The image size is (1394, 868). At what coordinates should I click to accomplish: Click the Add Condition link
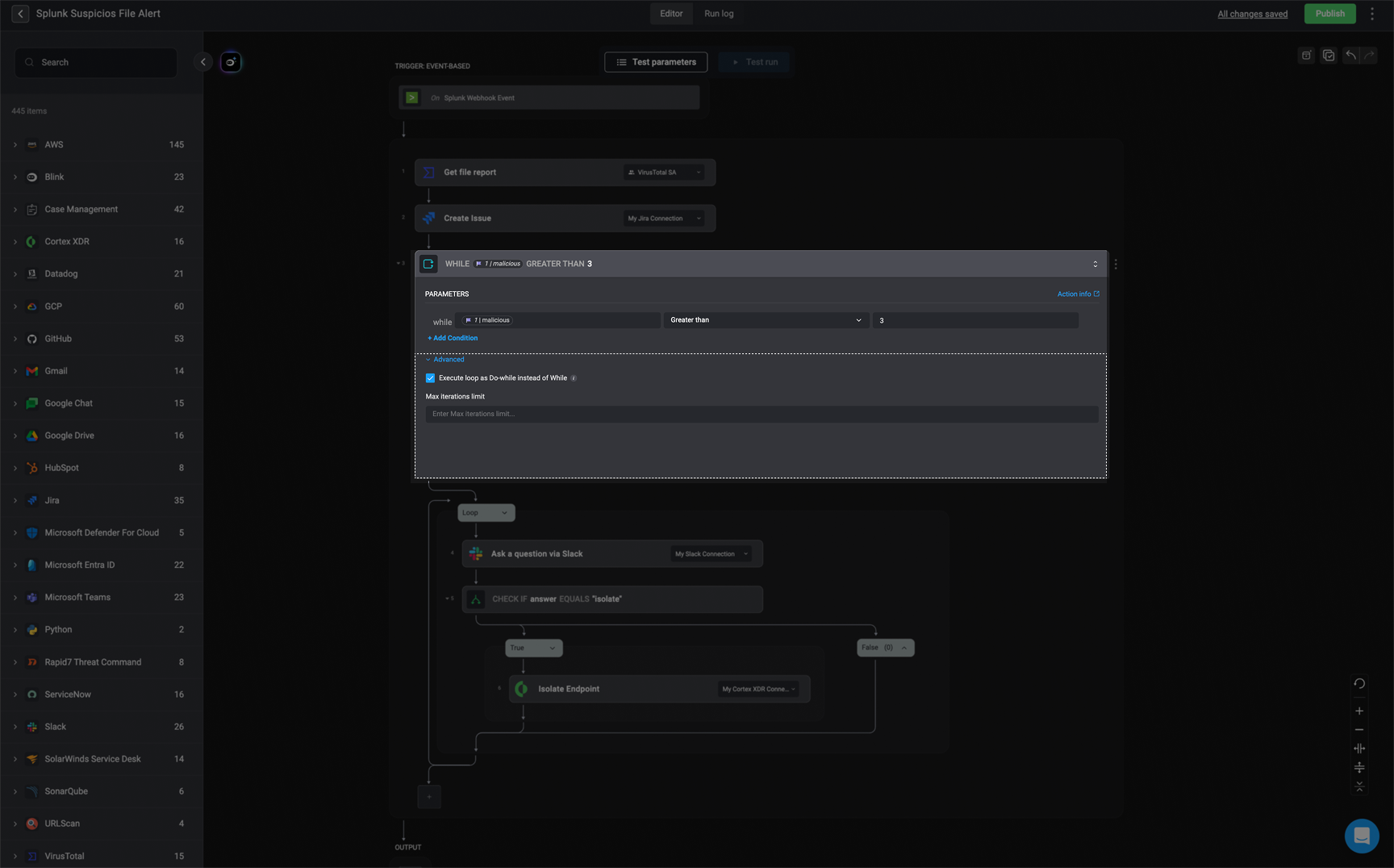click(453, 339)
